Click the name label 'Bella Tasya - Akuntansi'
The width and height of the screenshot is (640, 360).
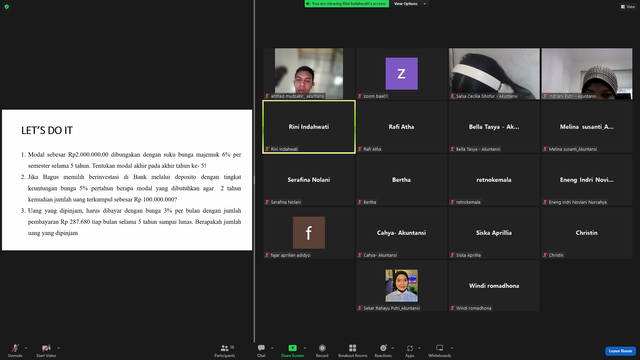(x=478, y=149)
